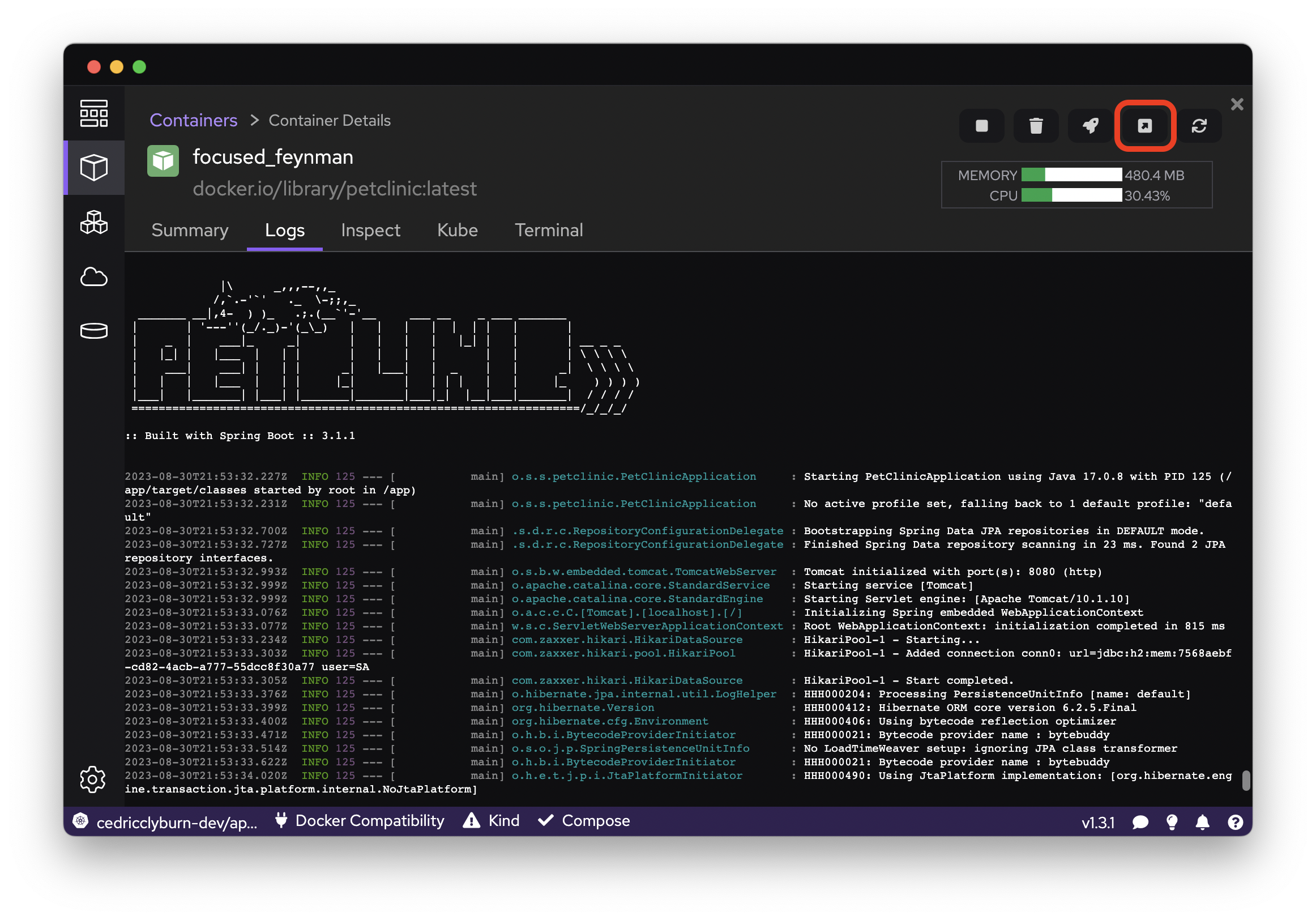Open the Kube tab

[x=457, y=230]
